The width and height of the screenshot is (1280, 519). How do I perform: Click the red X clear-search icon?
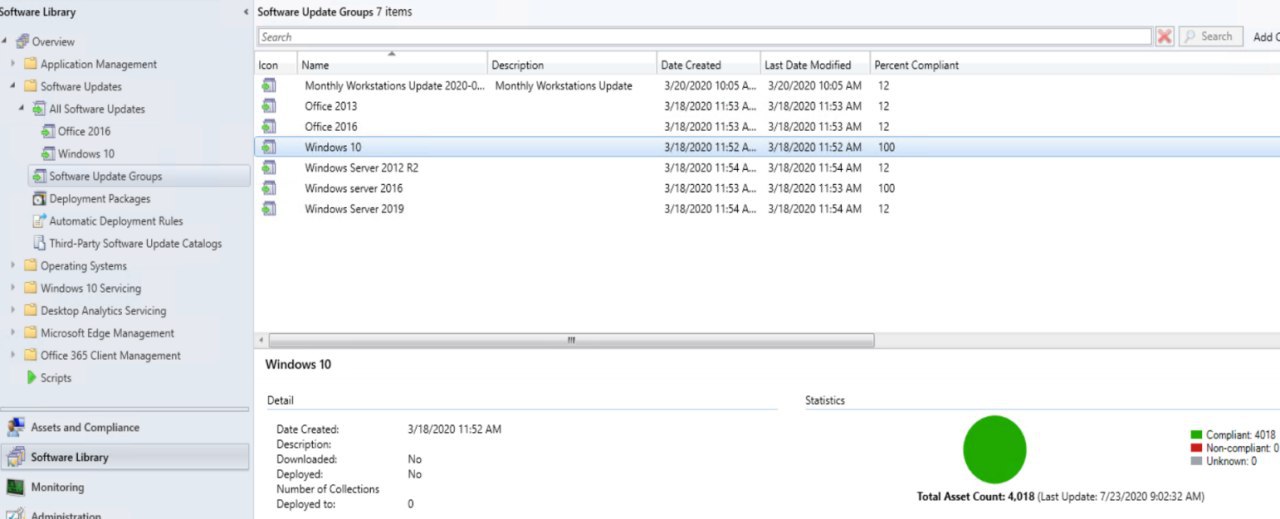1164,36
